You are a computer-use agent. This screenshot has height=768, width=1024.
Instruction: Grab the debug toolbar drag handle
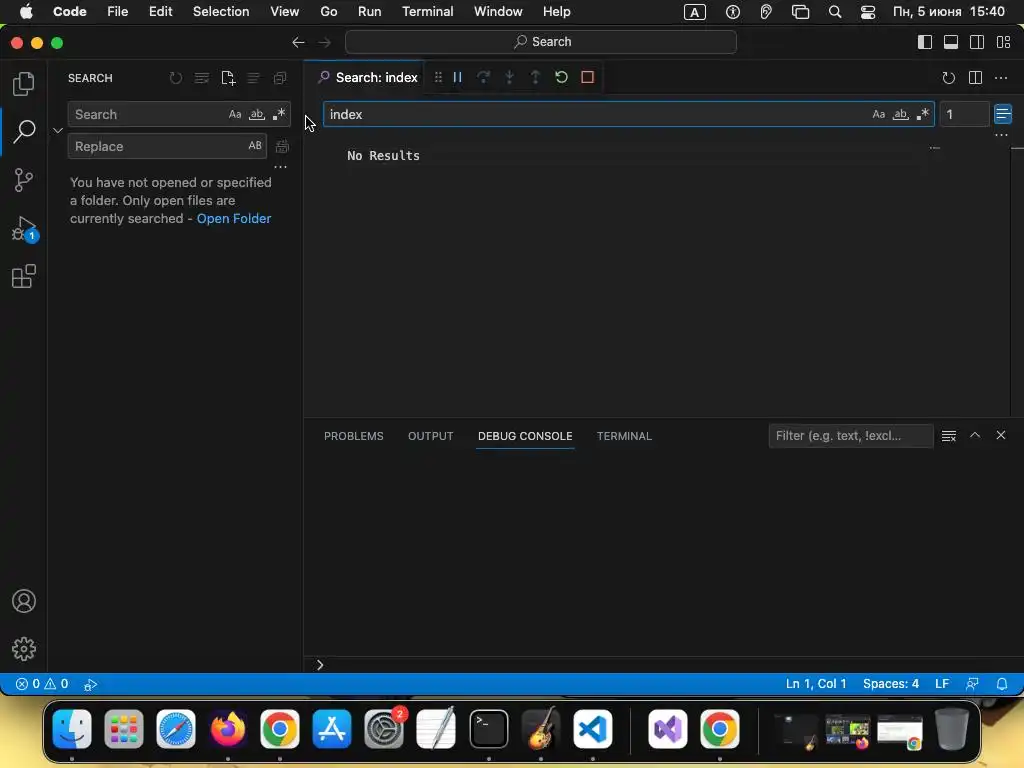(x=438, y=77)
